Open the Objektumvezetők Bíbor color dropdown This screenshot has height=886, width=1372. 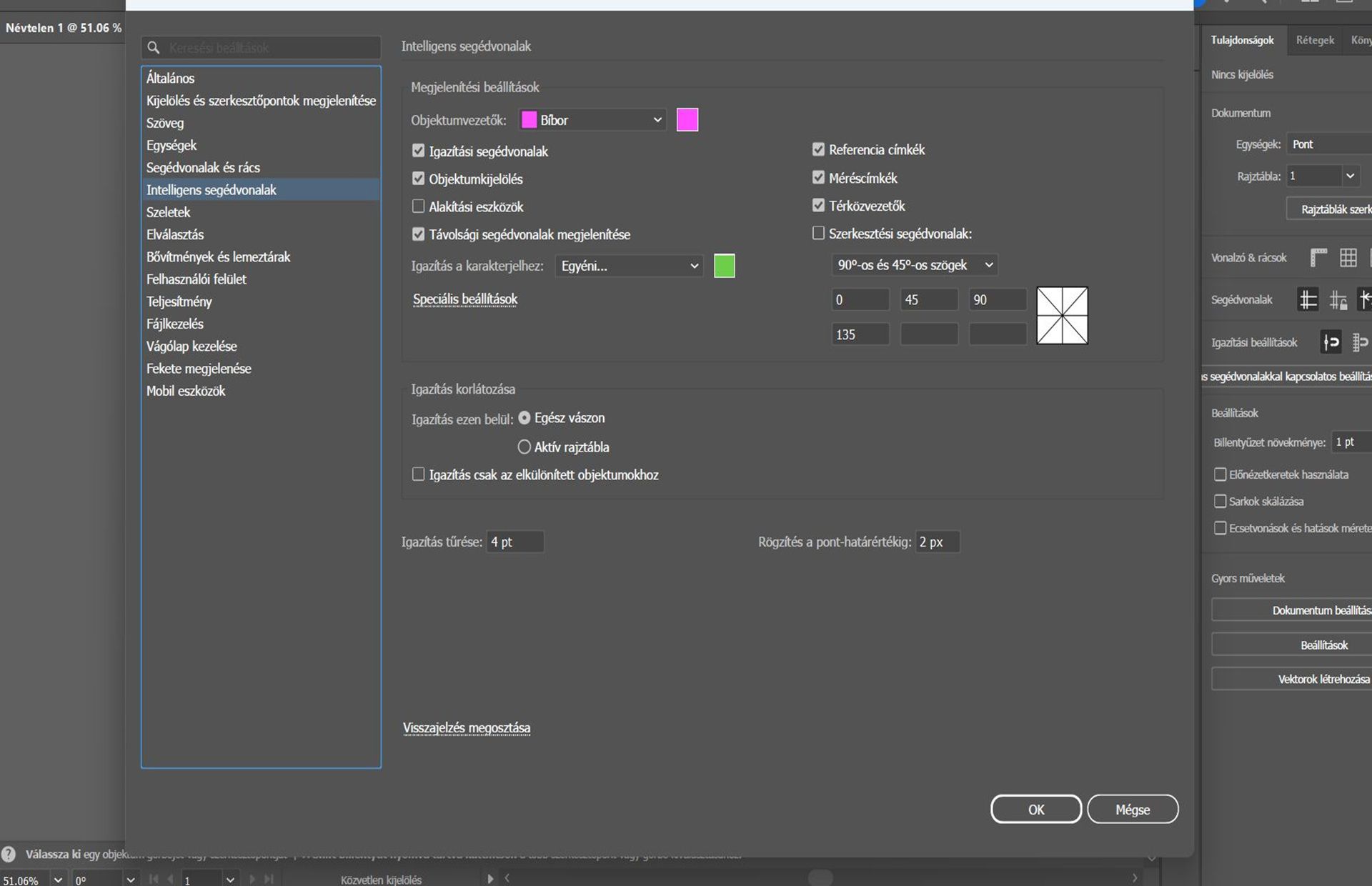point(593,120)
